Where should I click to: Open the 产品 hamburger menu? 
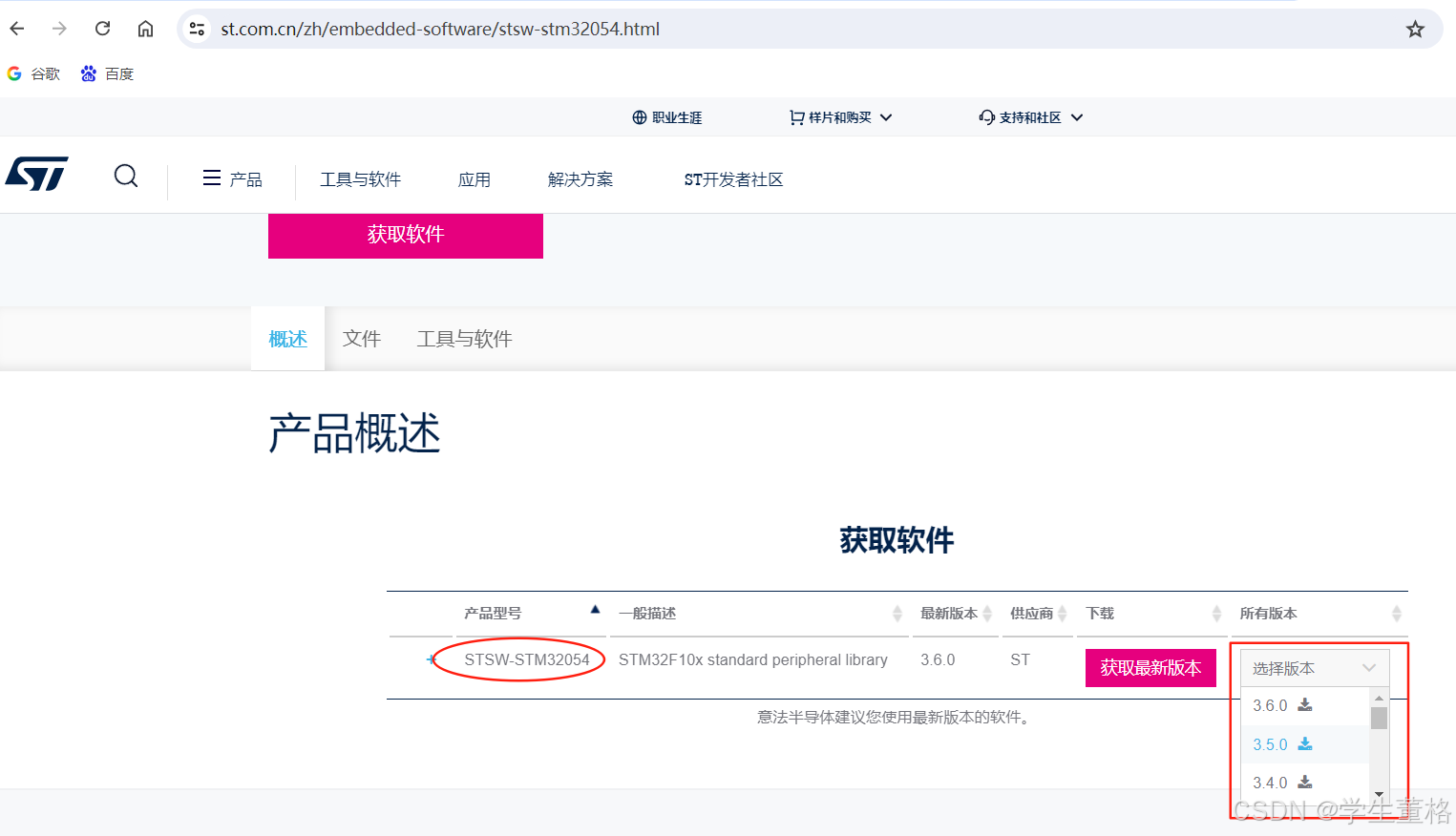(232, 178)
